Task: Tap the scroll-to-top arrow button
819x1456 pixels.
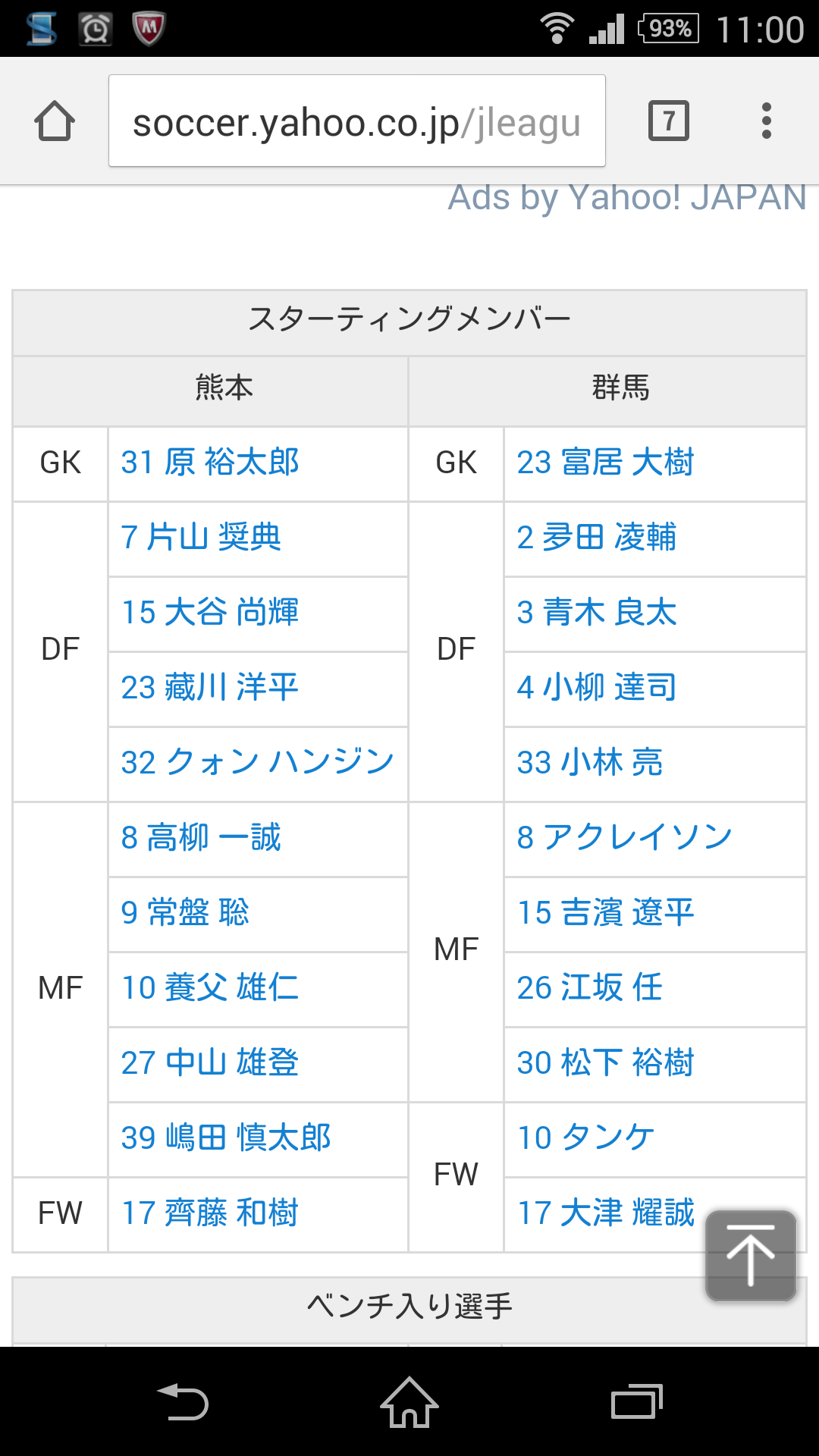Action: tap(751, 1255)
